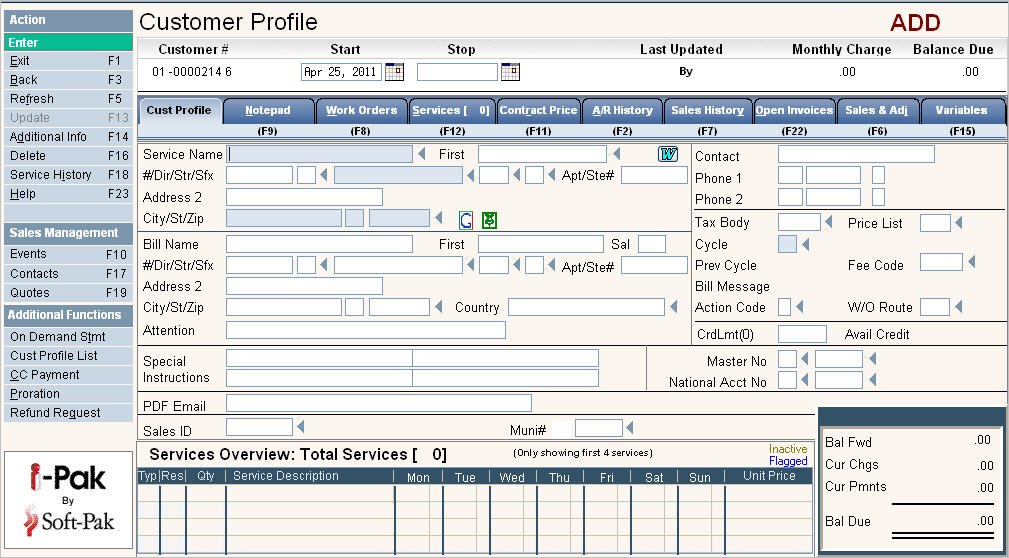Click the Sales ID input field
The height and width of the screenshot is (558, 1009).
(259, 427)
